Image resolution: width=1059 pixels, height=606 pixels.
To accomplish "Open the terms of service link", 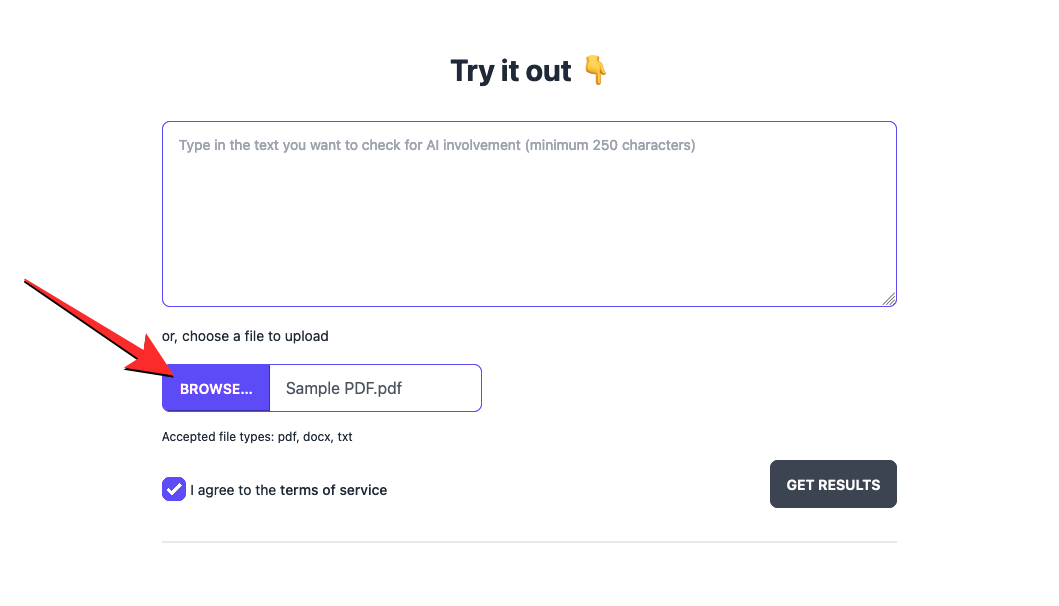I will click(x=333, y=490).
